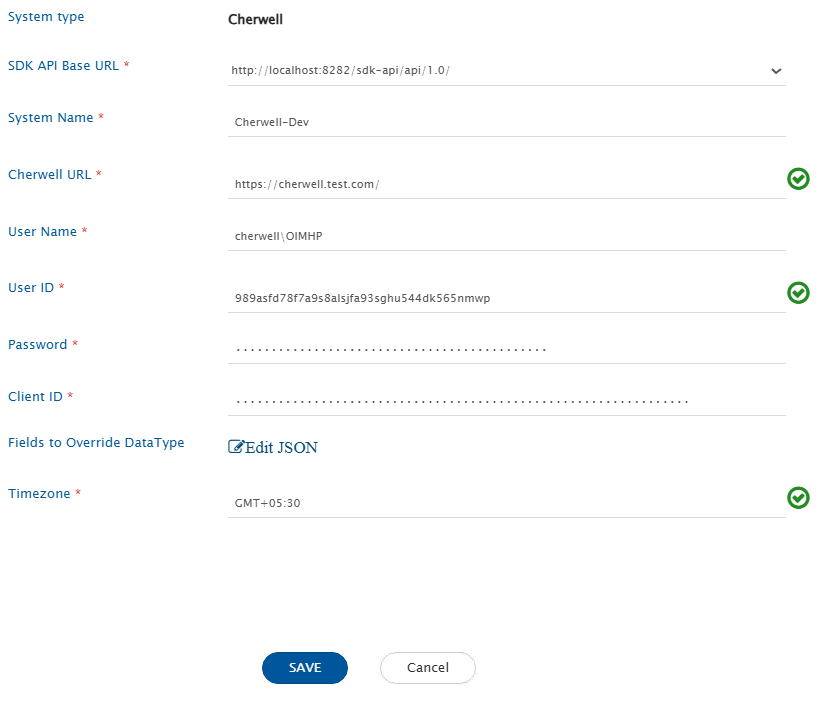Focus the Cherwell URL input field

[x=506, y=185]
